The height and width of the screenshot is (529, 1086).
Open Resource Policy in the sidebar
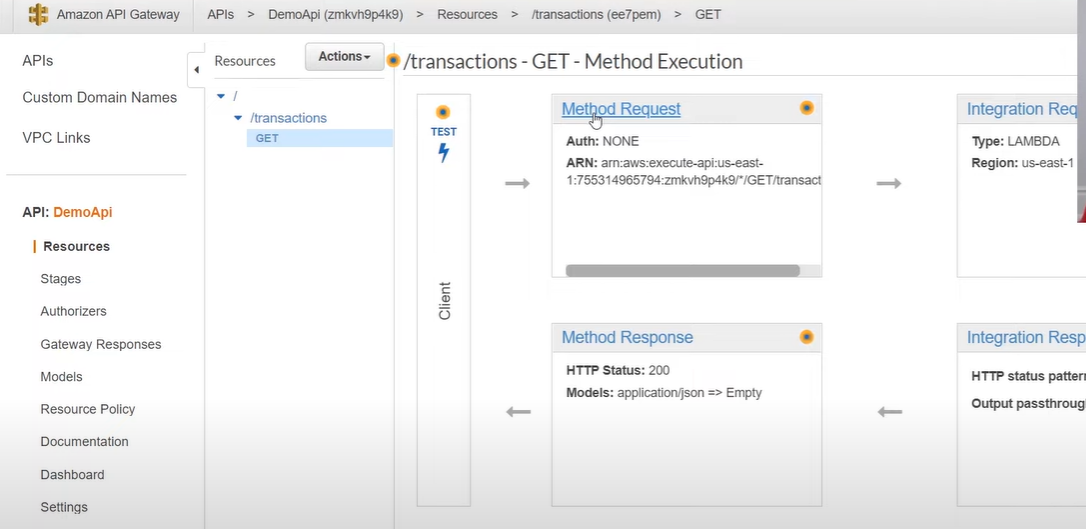click(x=88, y=409)
